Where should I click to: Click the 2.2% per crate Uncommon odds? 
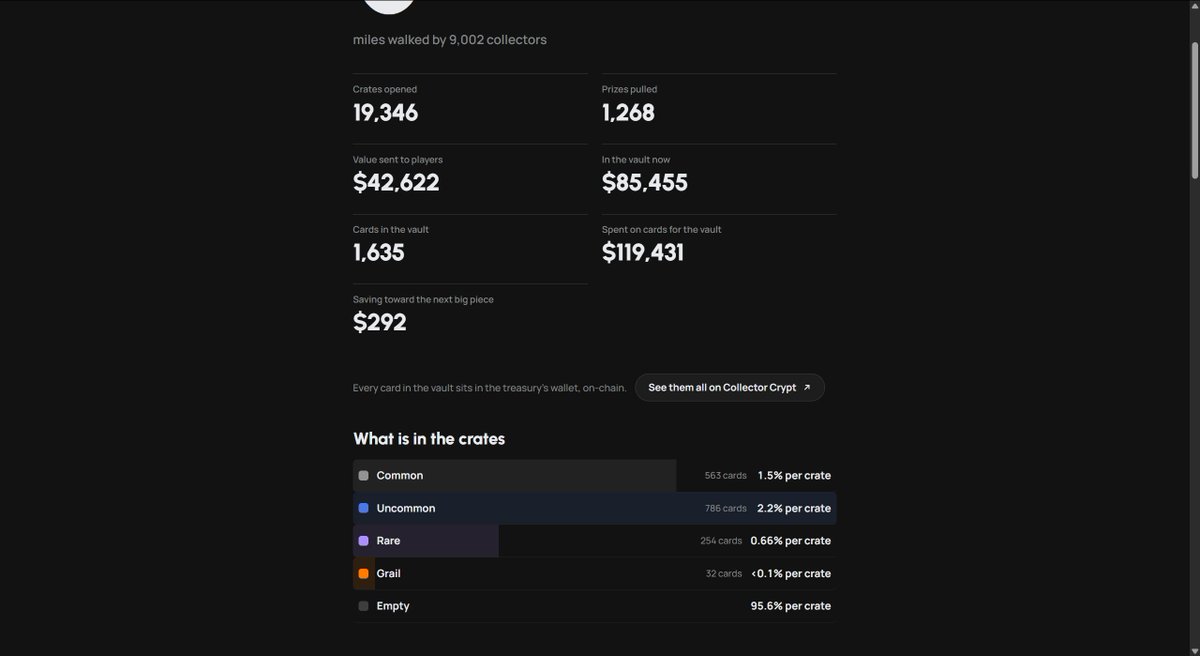click(794, 508)
